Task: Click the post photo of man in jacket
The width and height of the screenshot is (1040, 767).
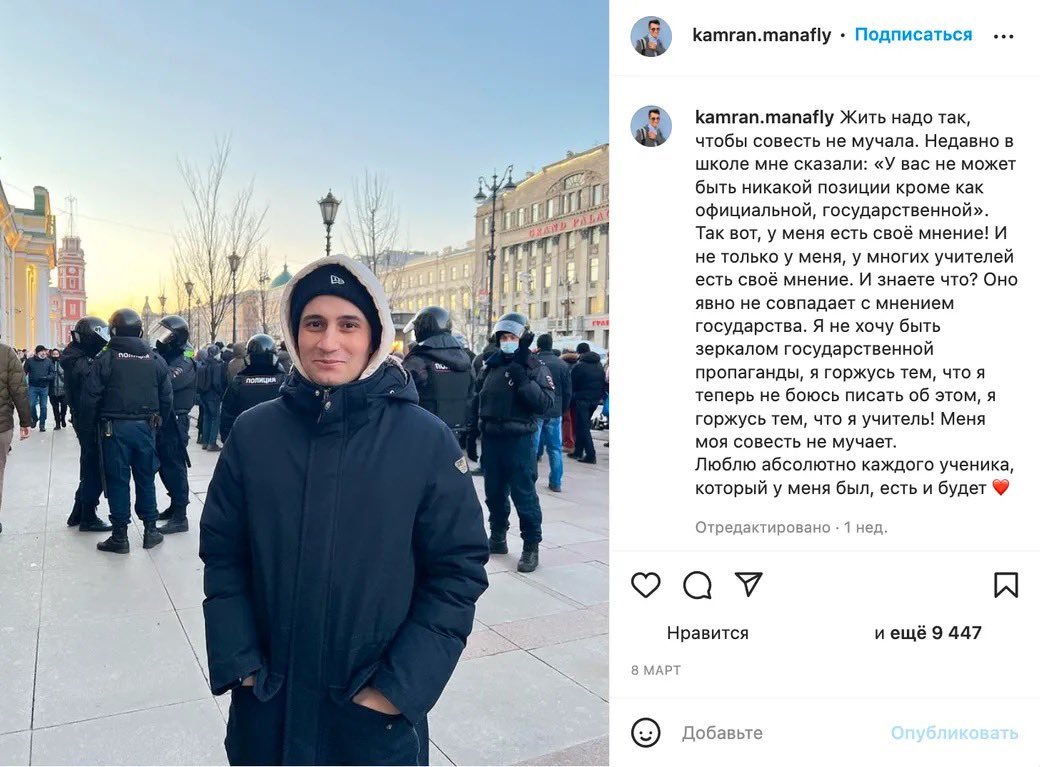Action: click(x=304, y=383)
